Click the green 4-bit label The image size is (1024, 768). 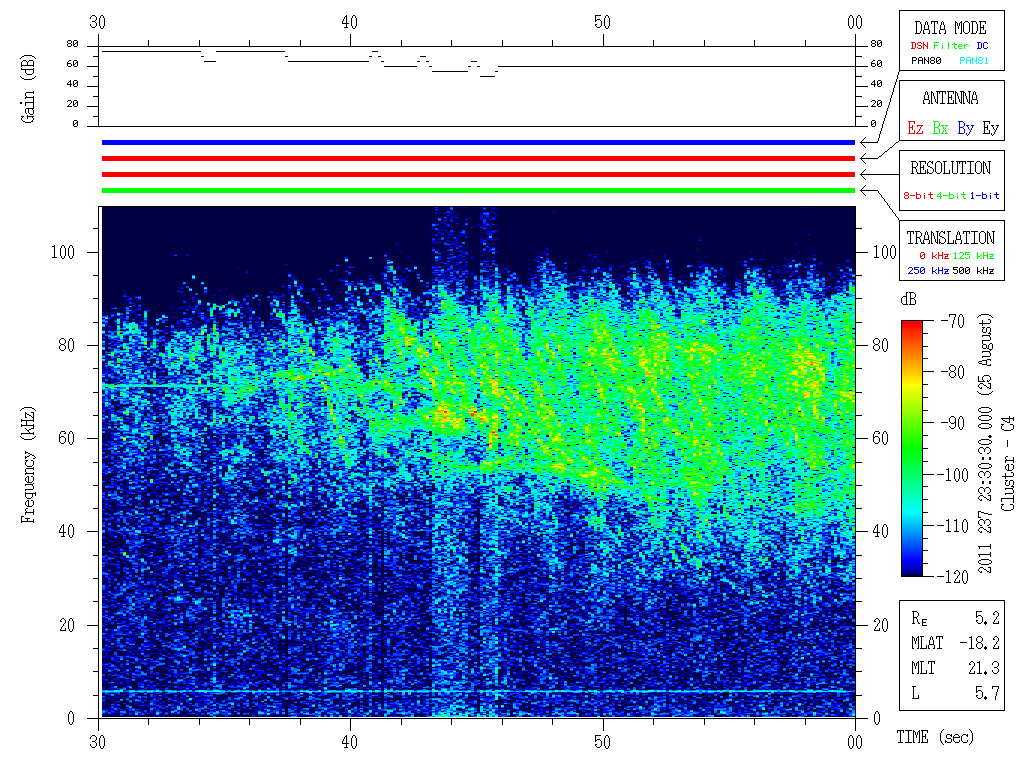951,195
